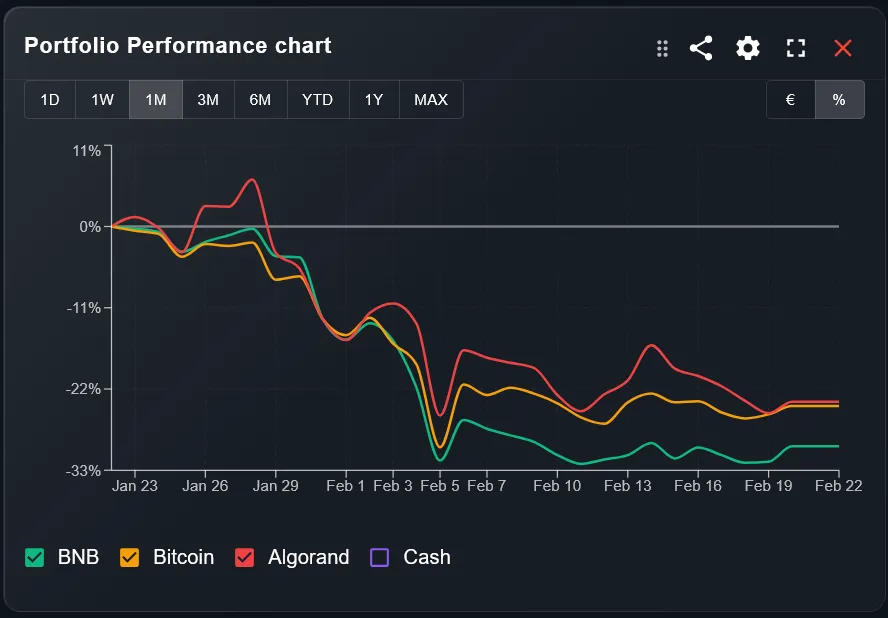The width and height of the screenshot is (888, 618).
Task: View one week of performance data
Action: [x=101, y=99]
